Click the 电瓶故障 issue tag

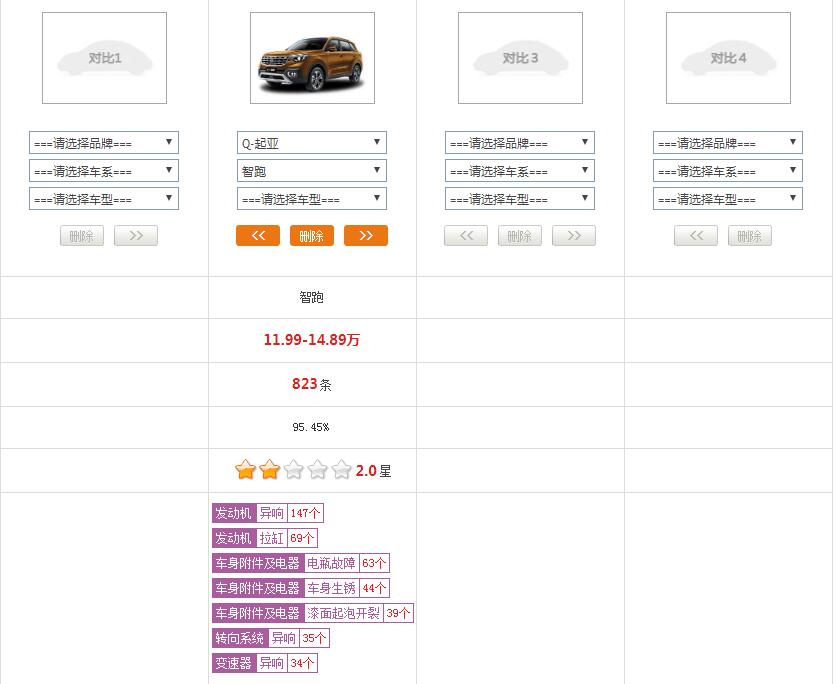click(x=331, y=563)
